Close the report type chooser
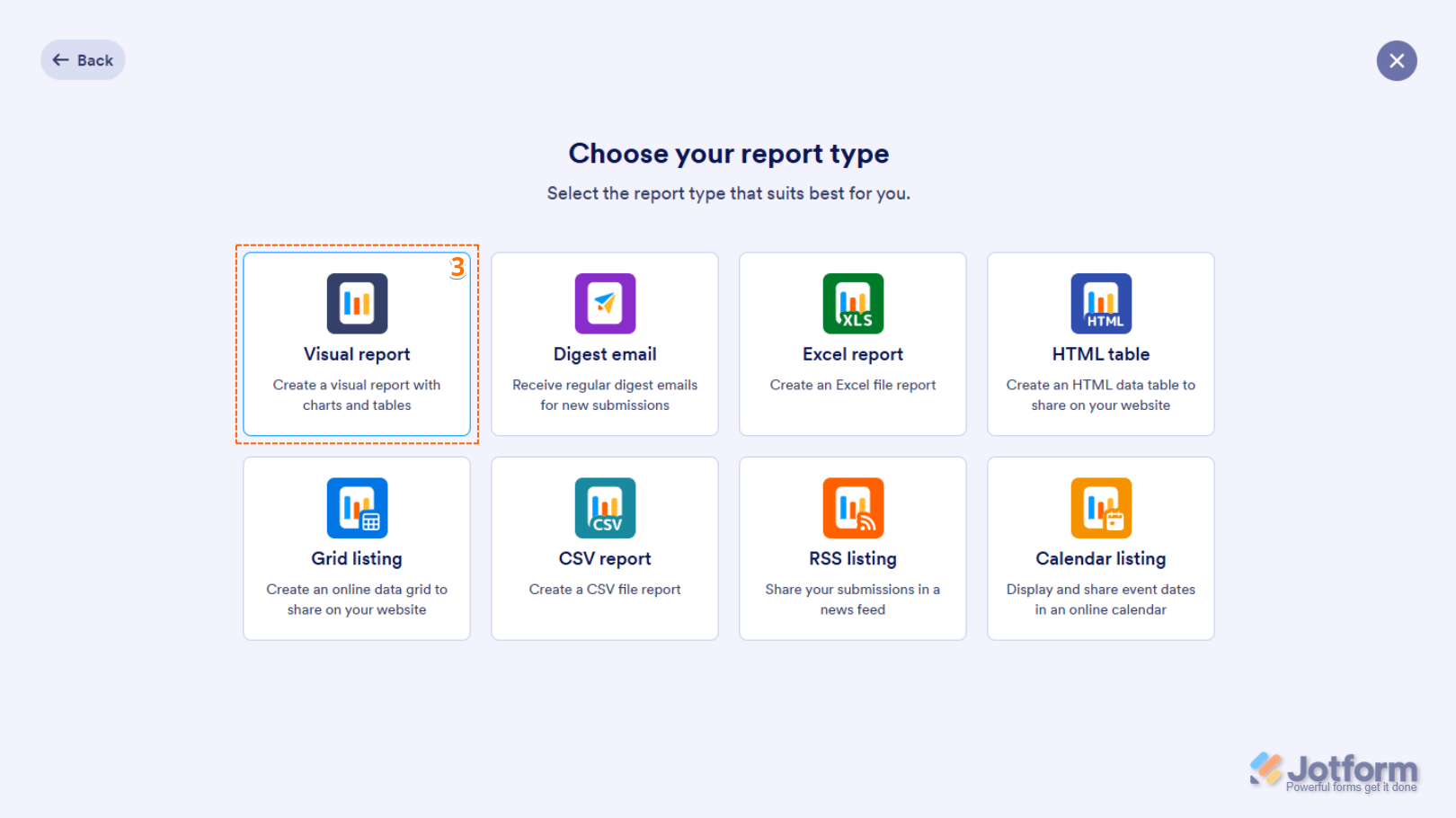The width and height of the screenshot is (1456, 818). (1397, 60)
